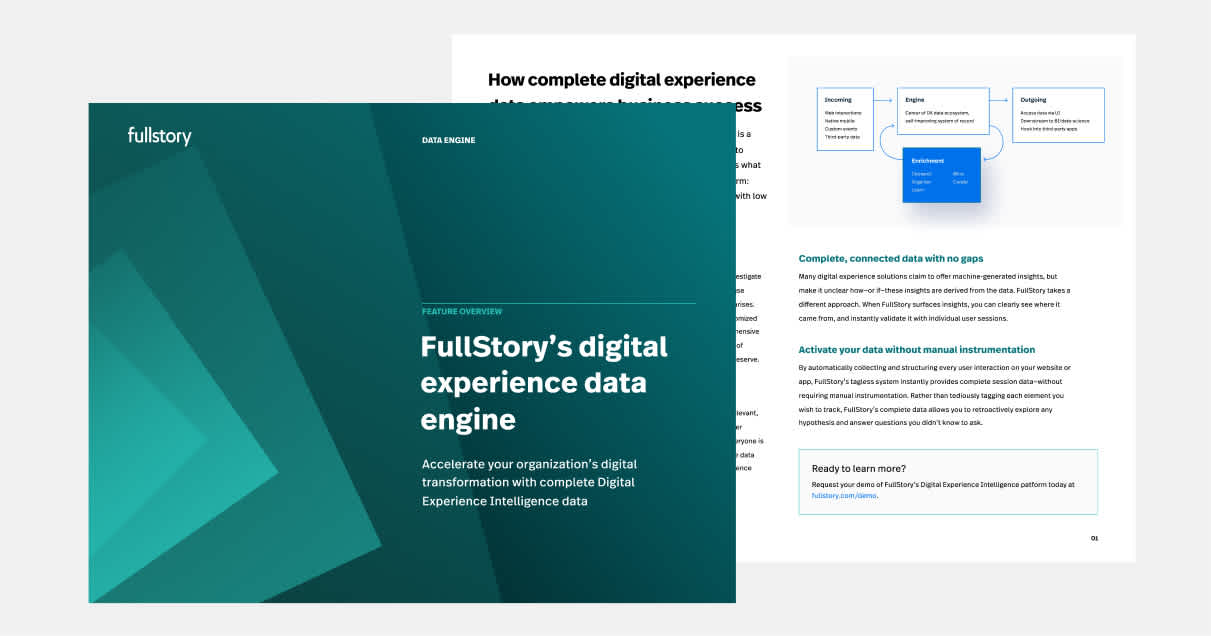Click the cover subtitle beginning "Accelerate your organization's"
This screenshot has height=636, width=1211.
tap(529, 483)
